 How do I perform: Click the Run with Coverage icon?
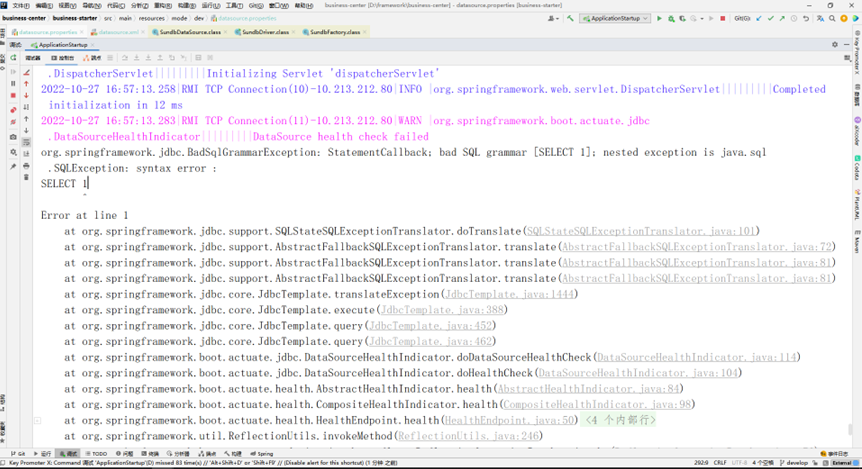682,18
